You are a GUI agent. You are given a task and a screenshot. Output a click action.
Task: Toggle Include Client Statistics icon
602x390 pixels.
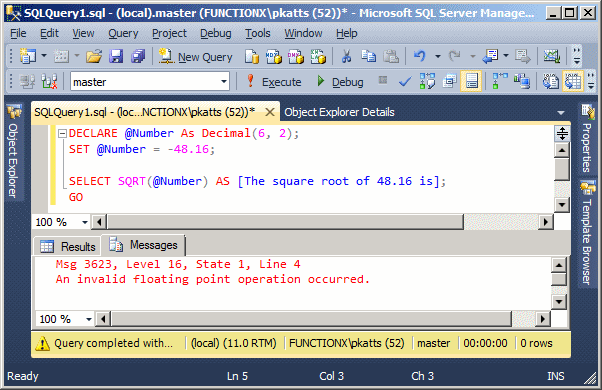tap(522, 81)
